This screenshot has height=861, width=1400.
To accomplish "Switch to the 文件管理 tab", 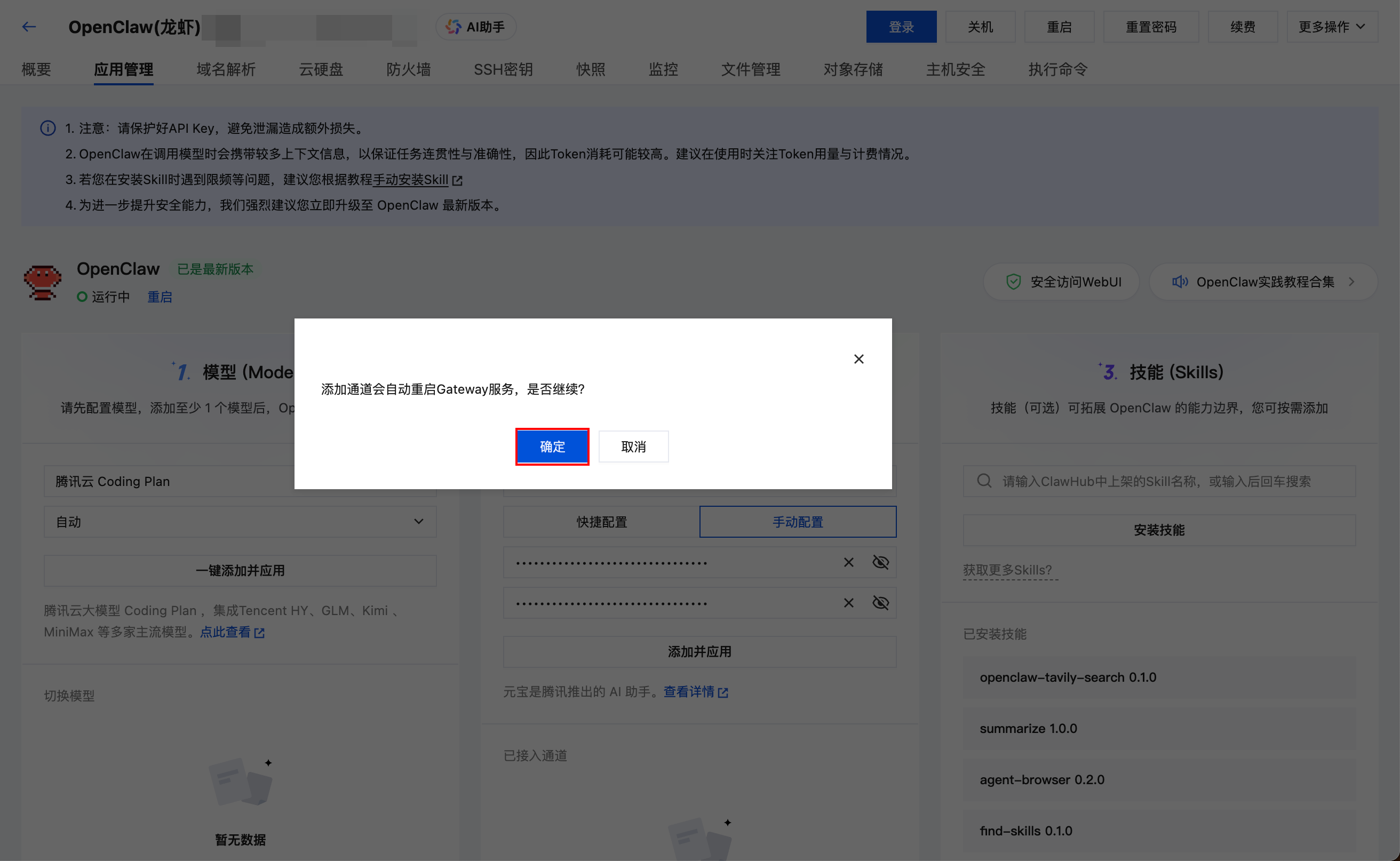I will [x=750, y=69].
